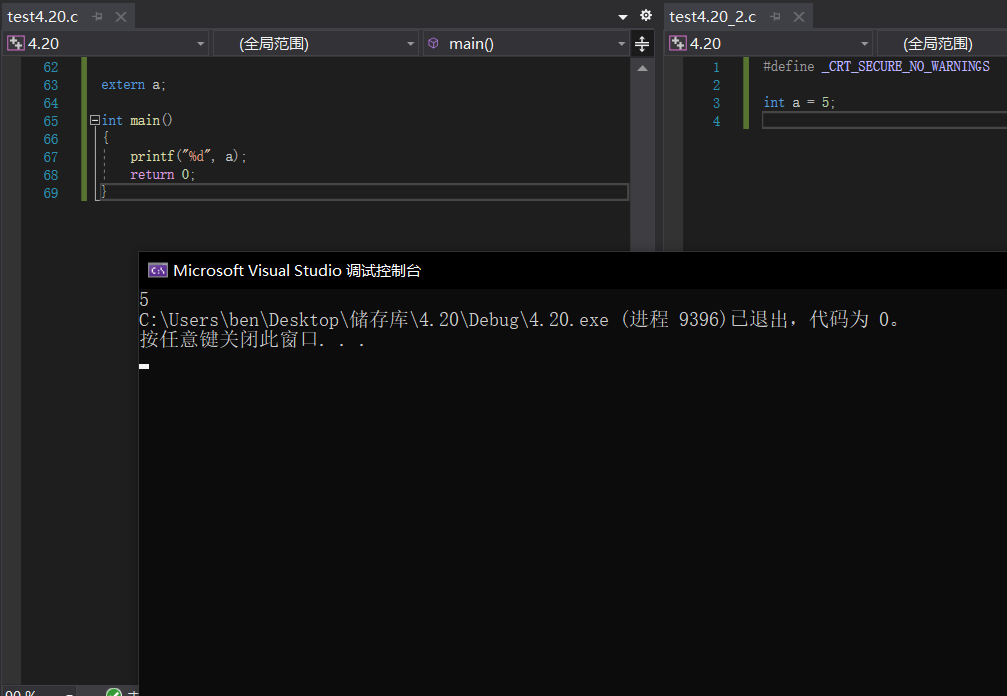Image resolution: width=1007 pixels, height=696 pixels.
Task: Click the console exe path exit message
Action: click(x=519, y=319)
